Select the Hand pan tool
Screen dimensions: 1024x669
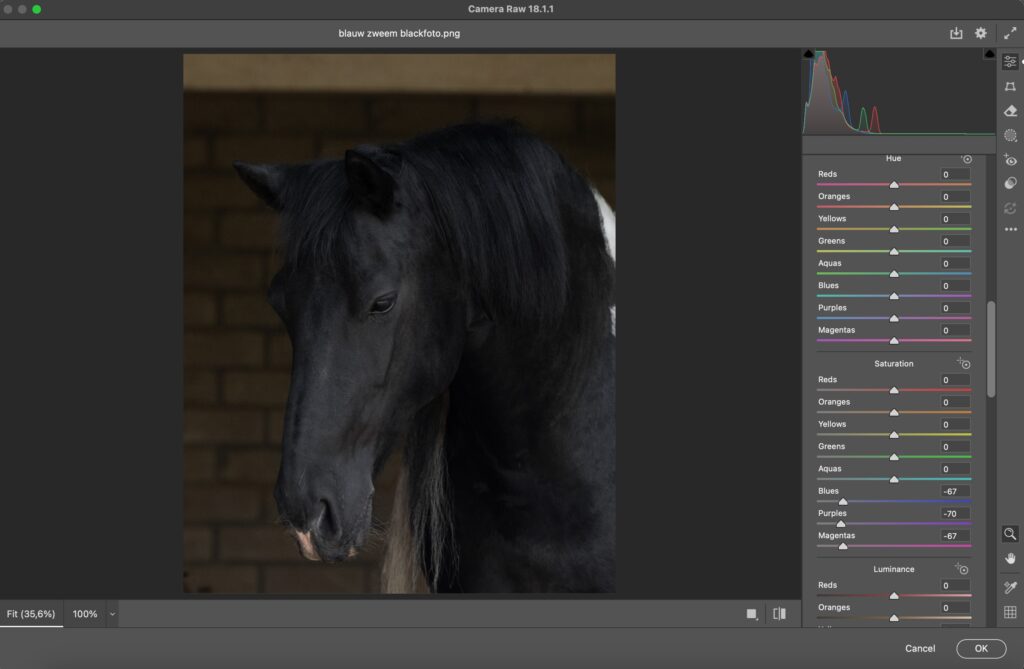pyautogui.click(x=1010, y=558)
